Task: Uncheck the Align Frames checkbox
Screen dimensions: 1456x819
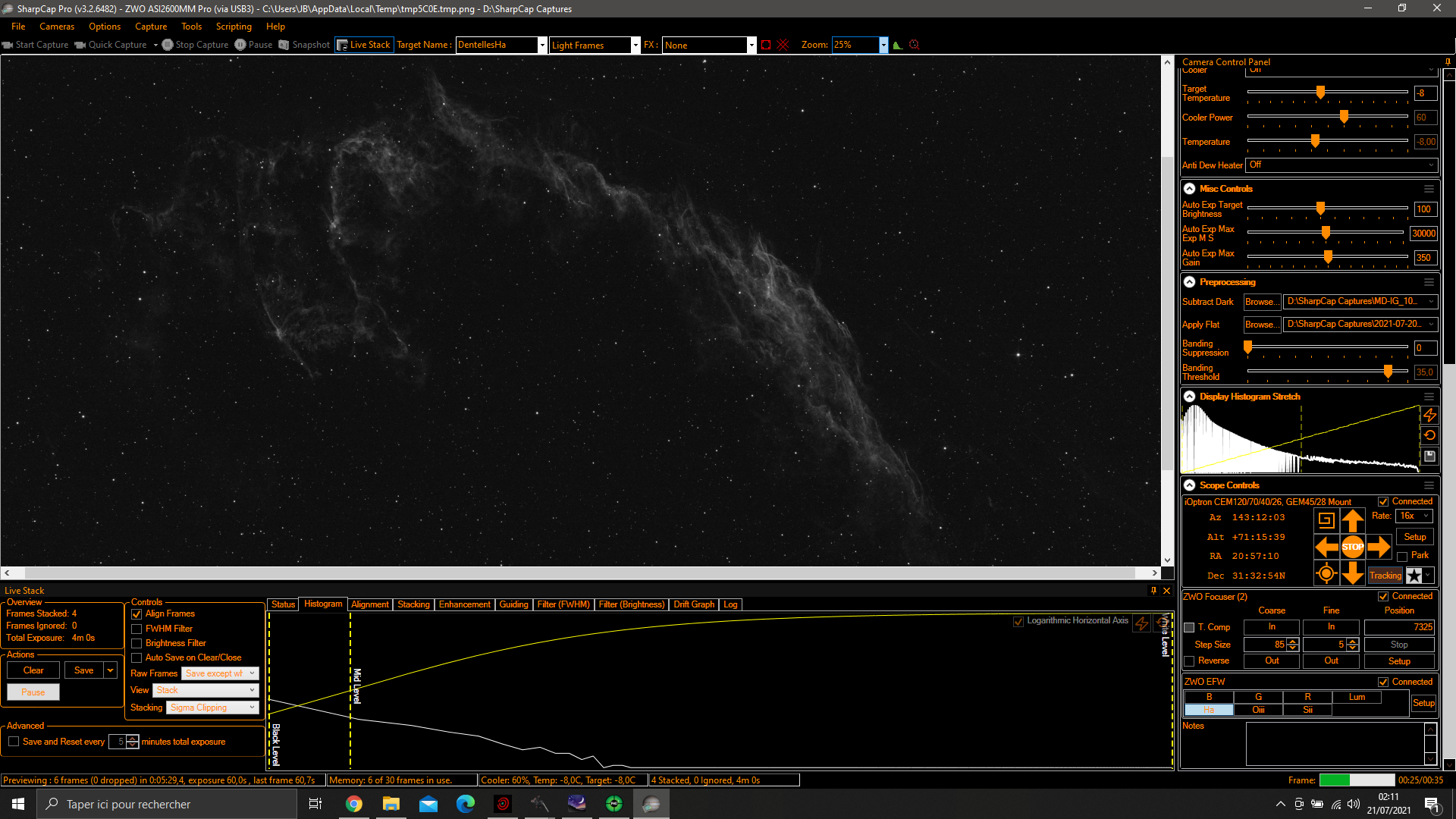Action: (136, 614)
